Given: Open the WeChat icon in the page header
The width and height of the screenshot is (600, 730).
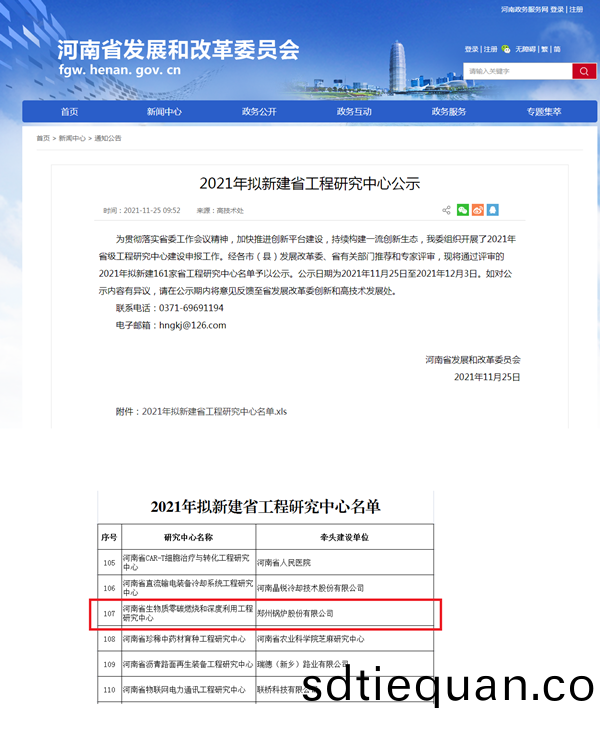Looking at the screenshot, I should tap(506, 49).
